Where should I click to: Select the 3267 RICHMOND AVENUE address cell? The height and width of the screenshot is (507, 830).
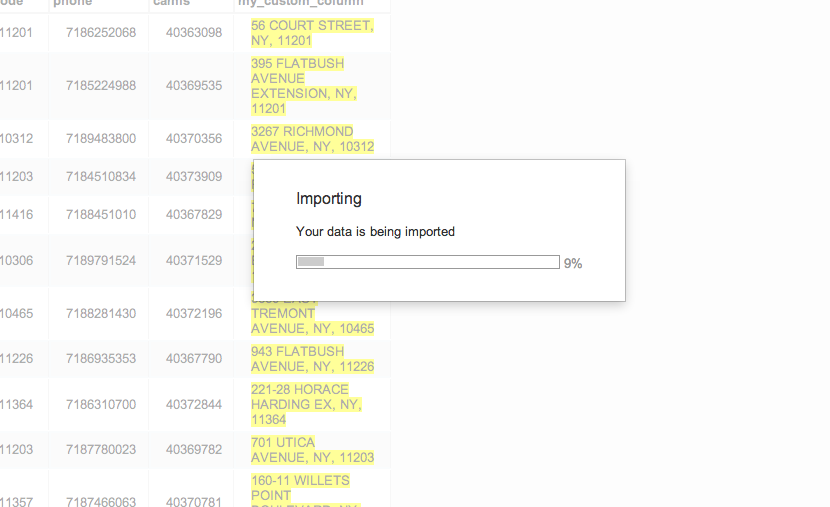click(312, 139)
